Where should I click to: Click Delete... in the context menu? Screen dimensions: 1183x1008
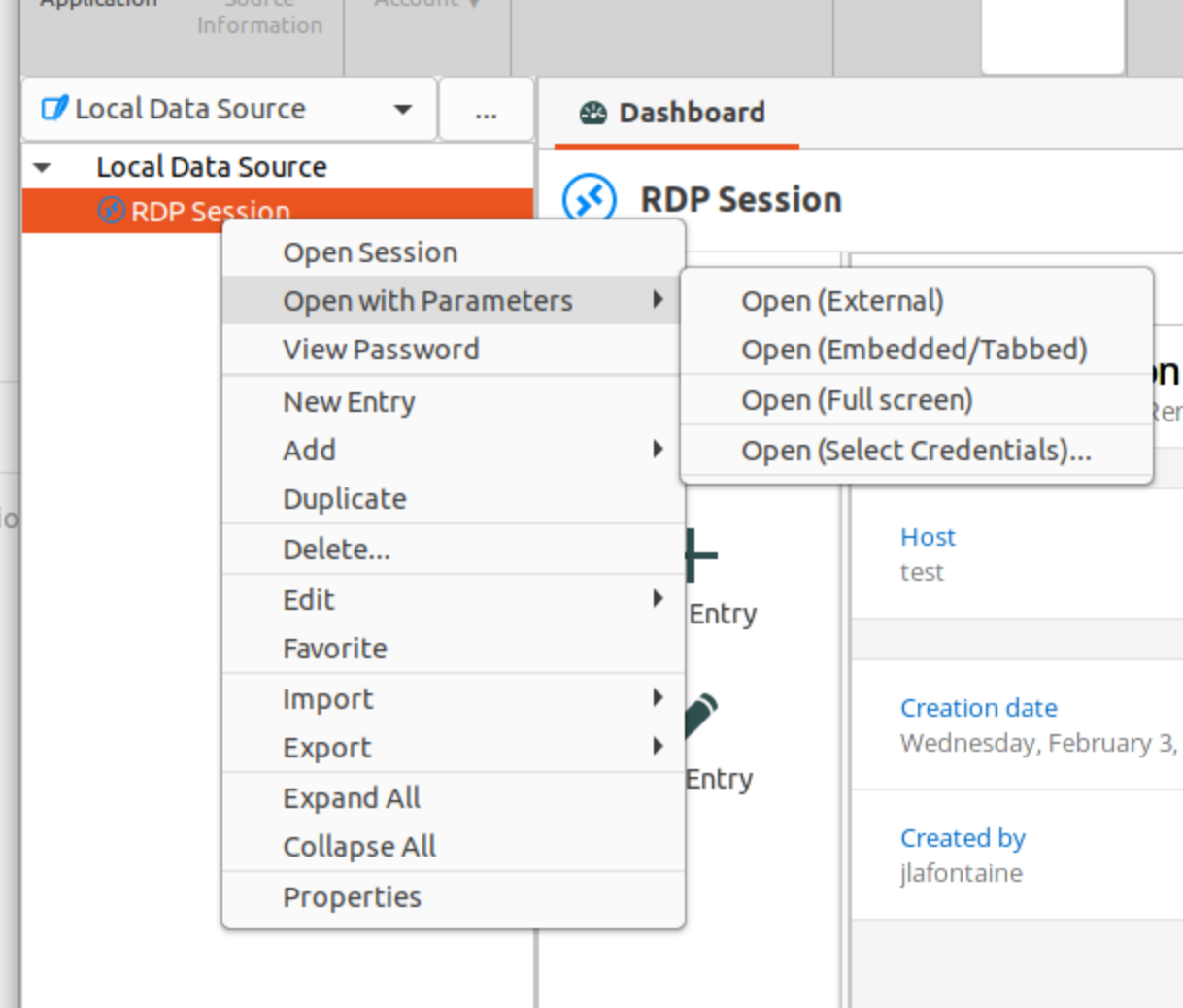tap(336, 550)
